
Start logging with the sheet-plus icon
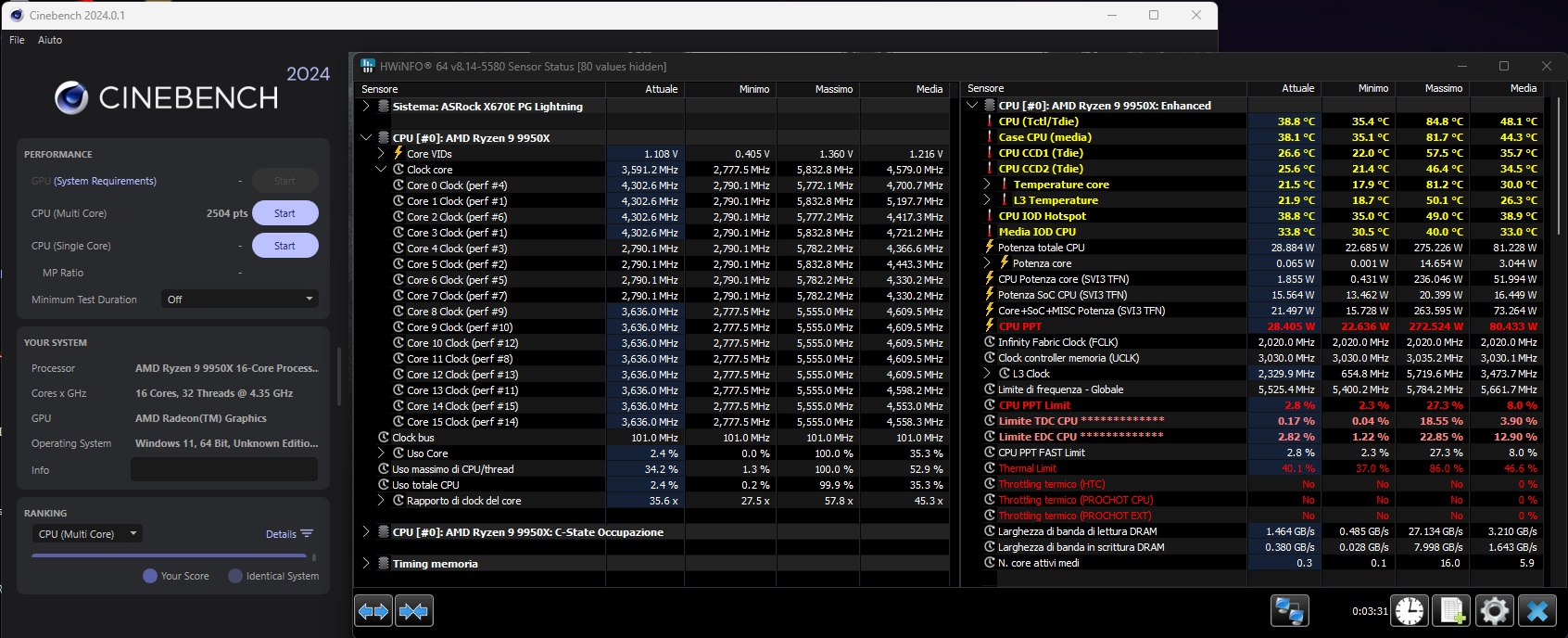[x=1451, y=611]
